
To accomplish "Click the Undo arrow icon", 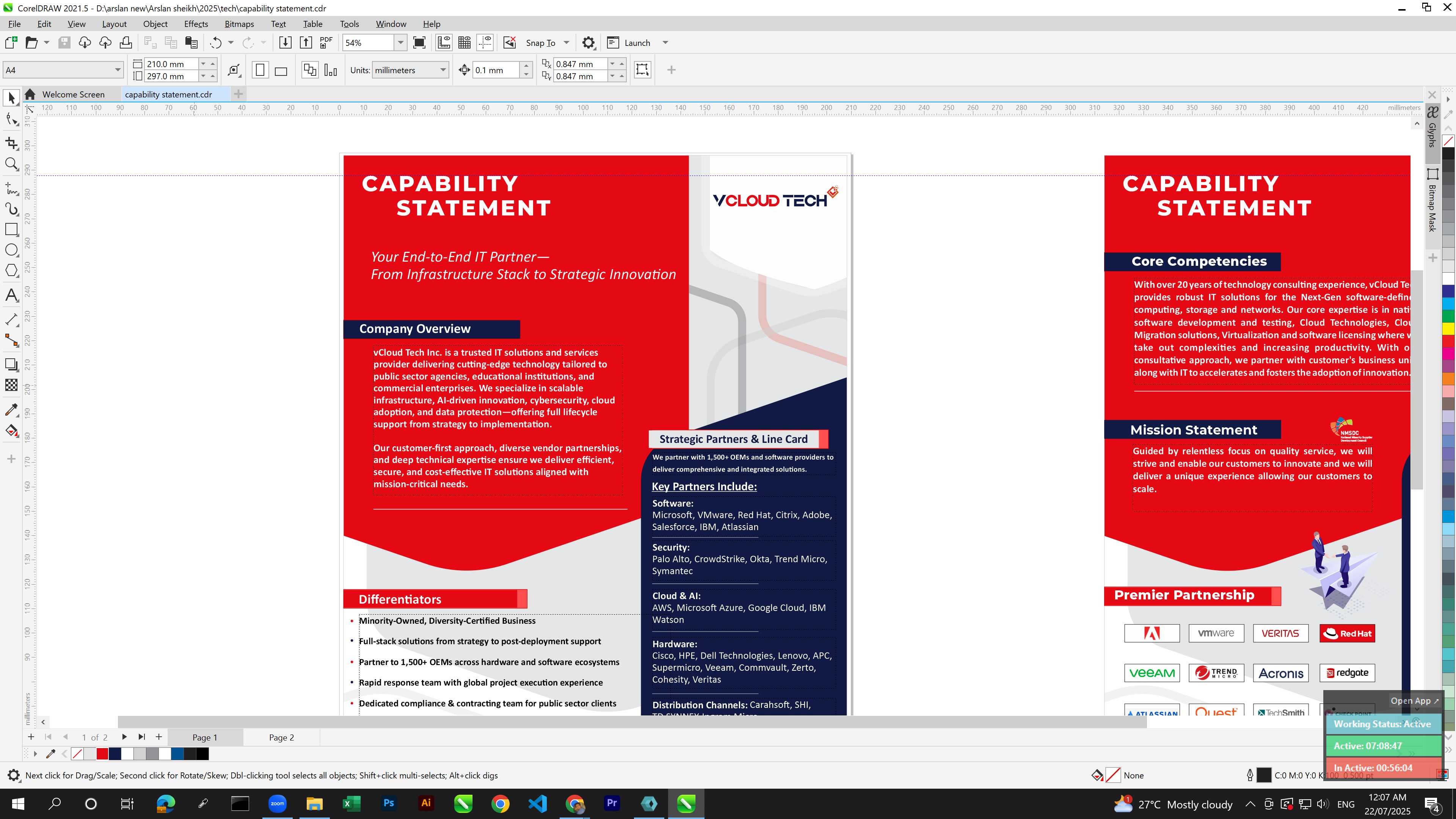I will pyautogui.click(x=215, y=42).
